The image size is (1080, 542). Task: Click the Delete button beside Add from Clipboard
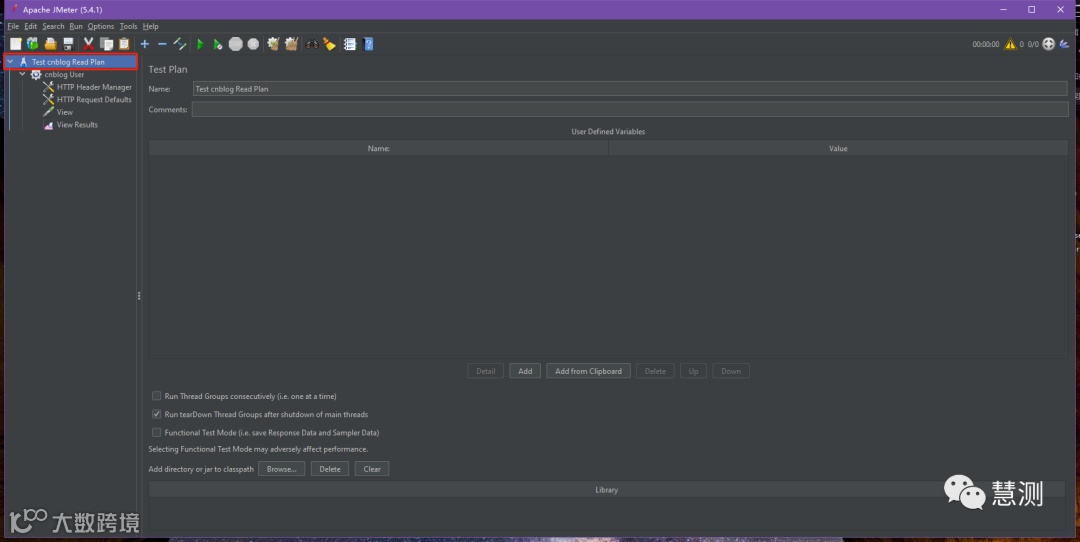[x=655, y=371]
